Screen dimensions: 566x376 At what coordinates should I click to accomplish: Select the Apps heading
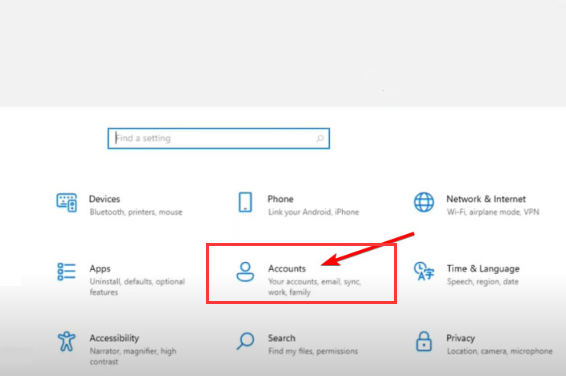100,269
